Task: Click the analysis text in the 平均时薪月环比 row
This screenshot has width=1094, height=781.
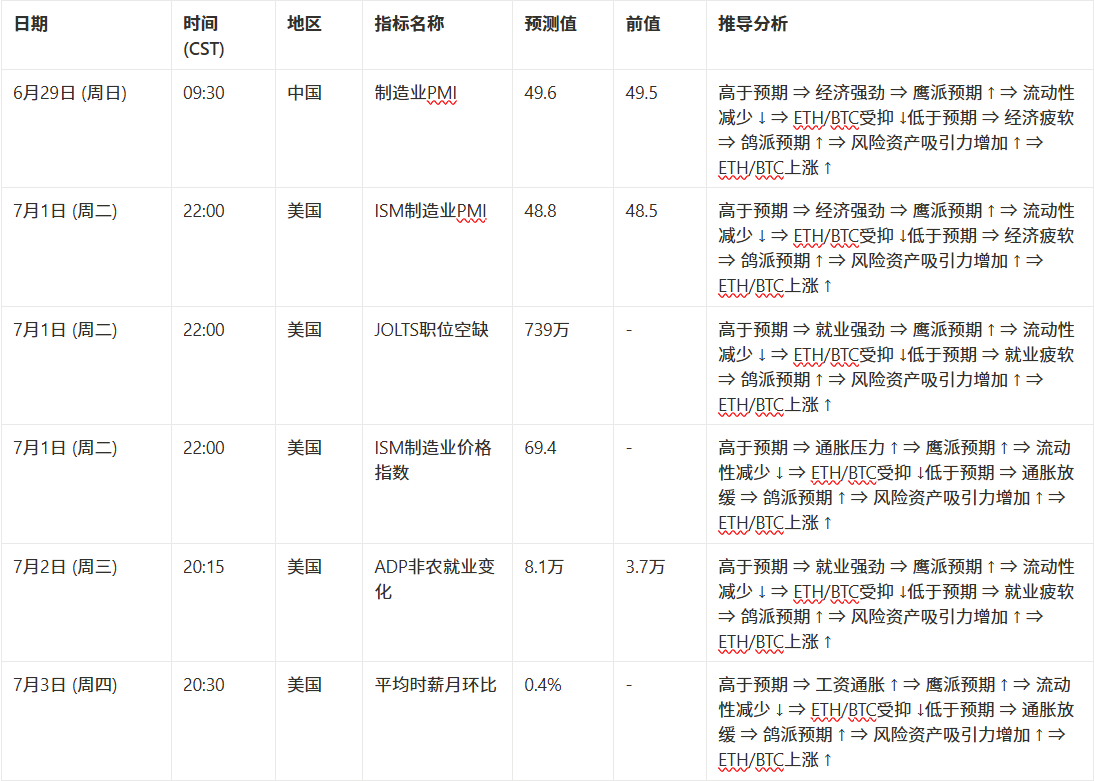Action: pyautogui.click(x=896, y=722)
